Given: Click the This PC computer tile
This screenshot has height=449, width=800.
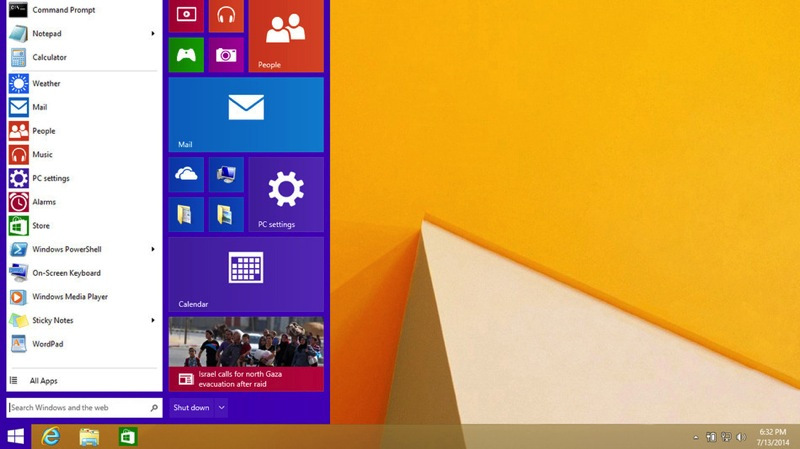Looking at the screenshot, I should [226, 174].
